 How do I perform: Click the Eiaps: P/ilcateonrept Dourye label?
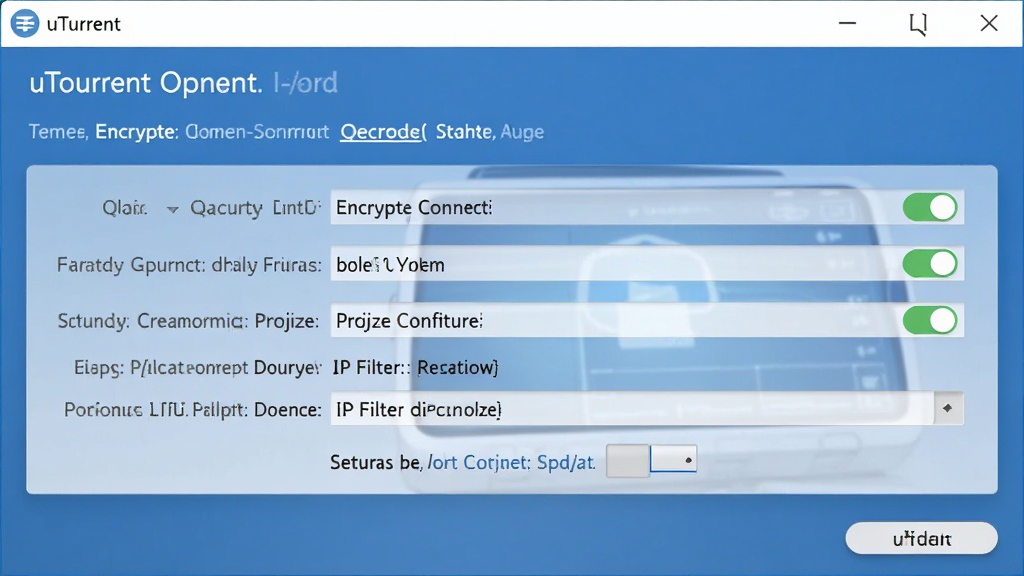click(197, 368)
